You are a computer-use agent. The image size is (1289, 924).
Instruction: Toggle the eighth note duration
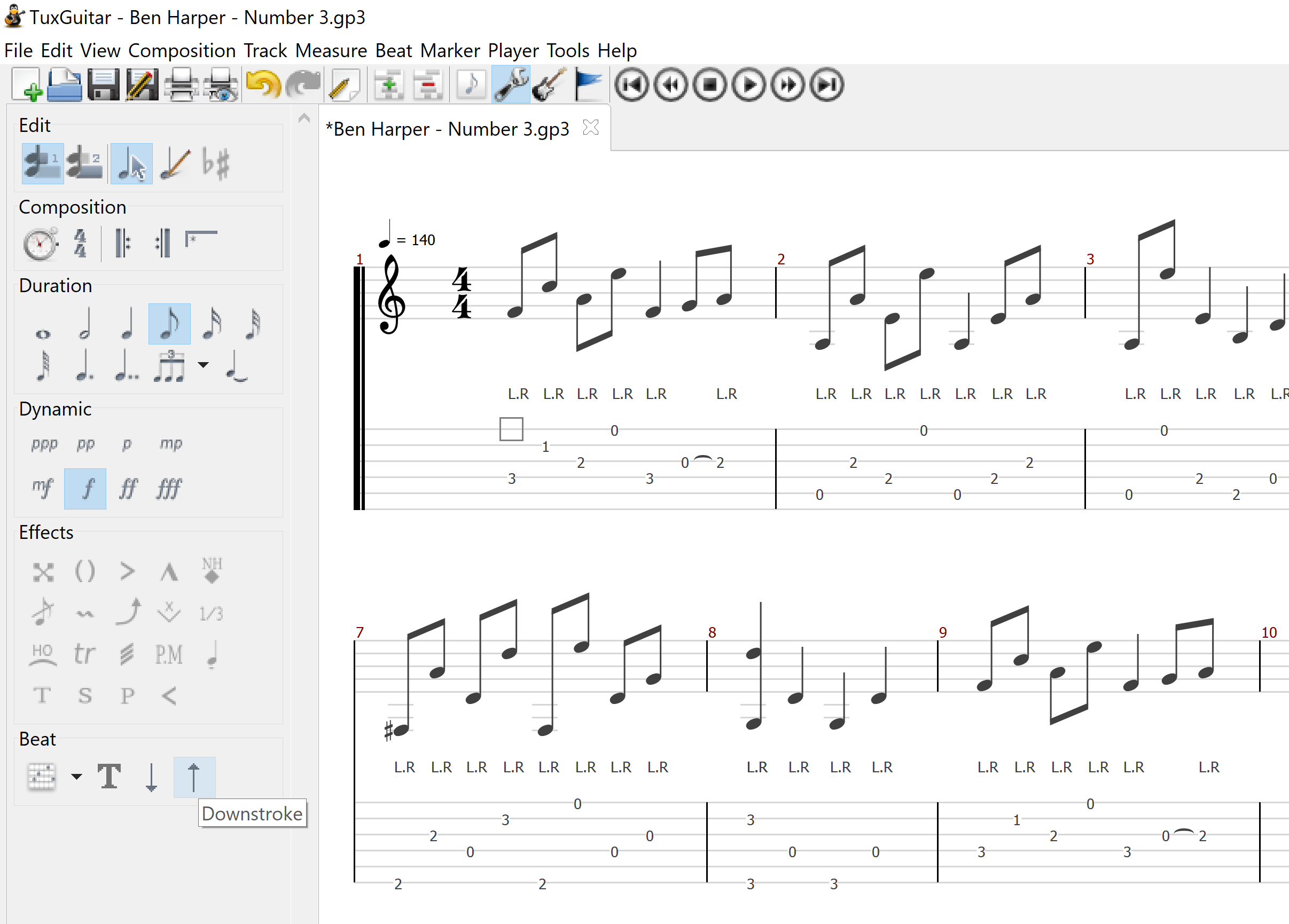click(x=169, y=324)
